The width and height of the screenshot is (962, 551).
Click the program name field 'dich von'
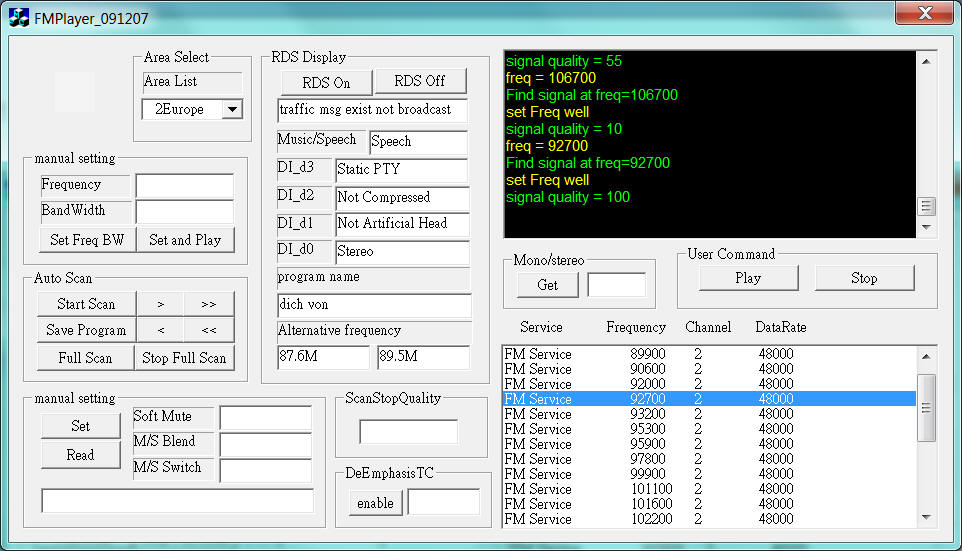pos(374,305)
